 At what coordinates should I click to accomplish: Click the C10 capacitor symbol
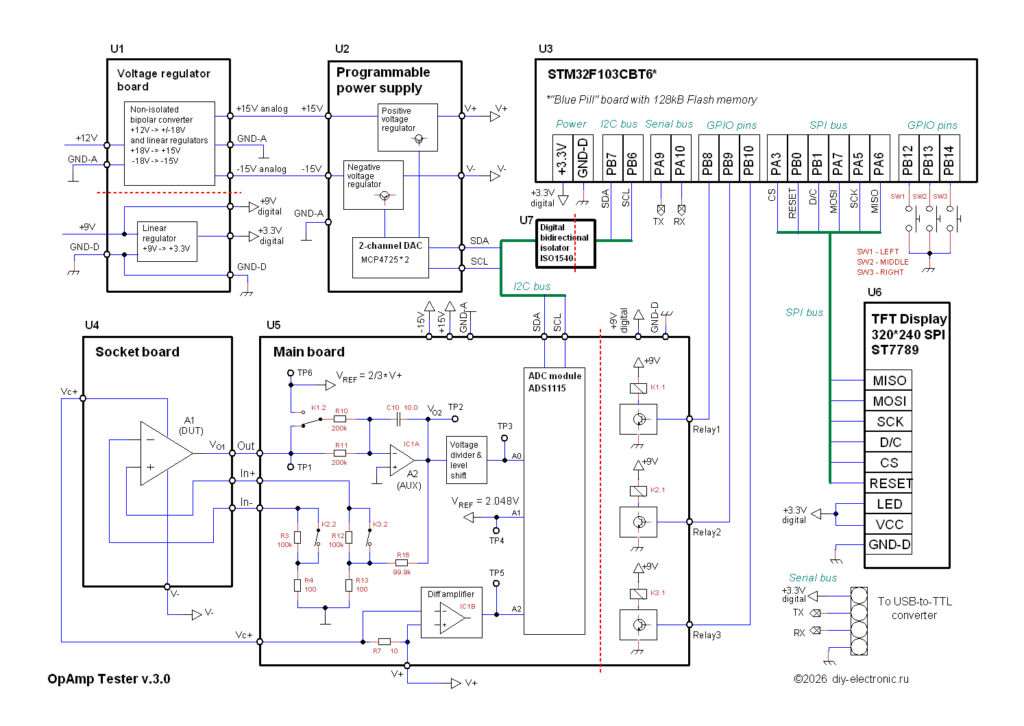[x=398, y=419]
